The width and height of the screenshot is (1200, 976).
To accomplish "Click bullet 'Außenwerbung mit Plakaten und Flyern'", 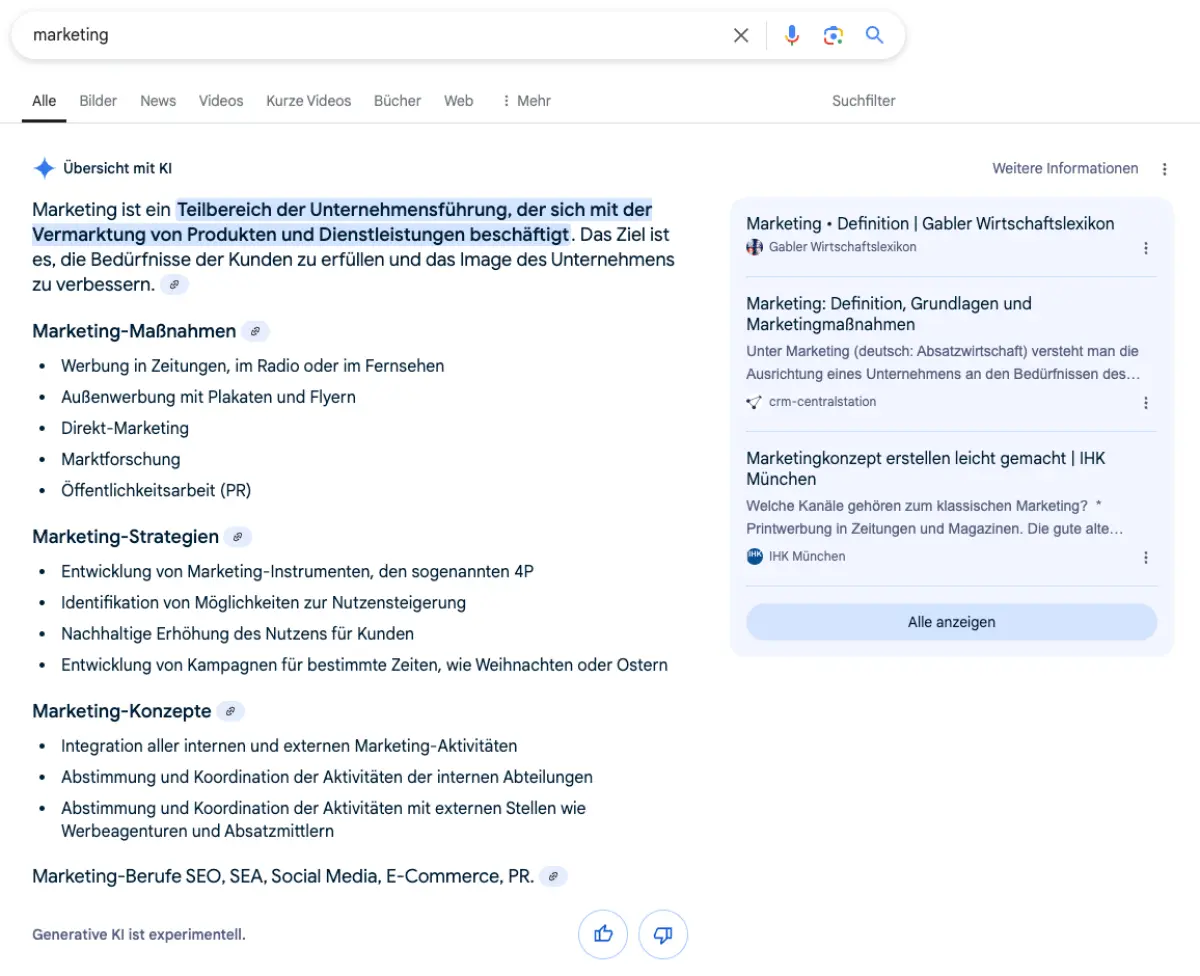I will point(208,397).
